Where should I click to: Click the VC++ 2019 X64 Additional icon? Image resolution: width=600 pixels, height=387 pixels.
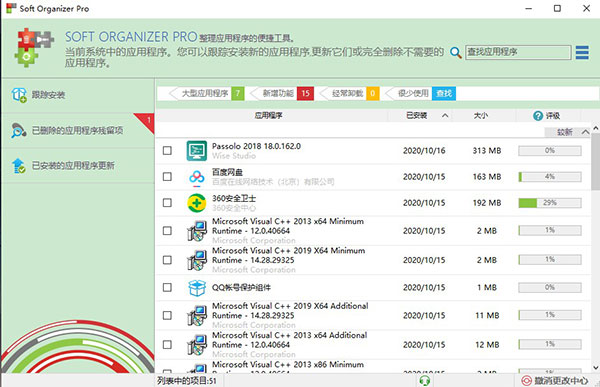[x=197, y=315]
